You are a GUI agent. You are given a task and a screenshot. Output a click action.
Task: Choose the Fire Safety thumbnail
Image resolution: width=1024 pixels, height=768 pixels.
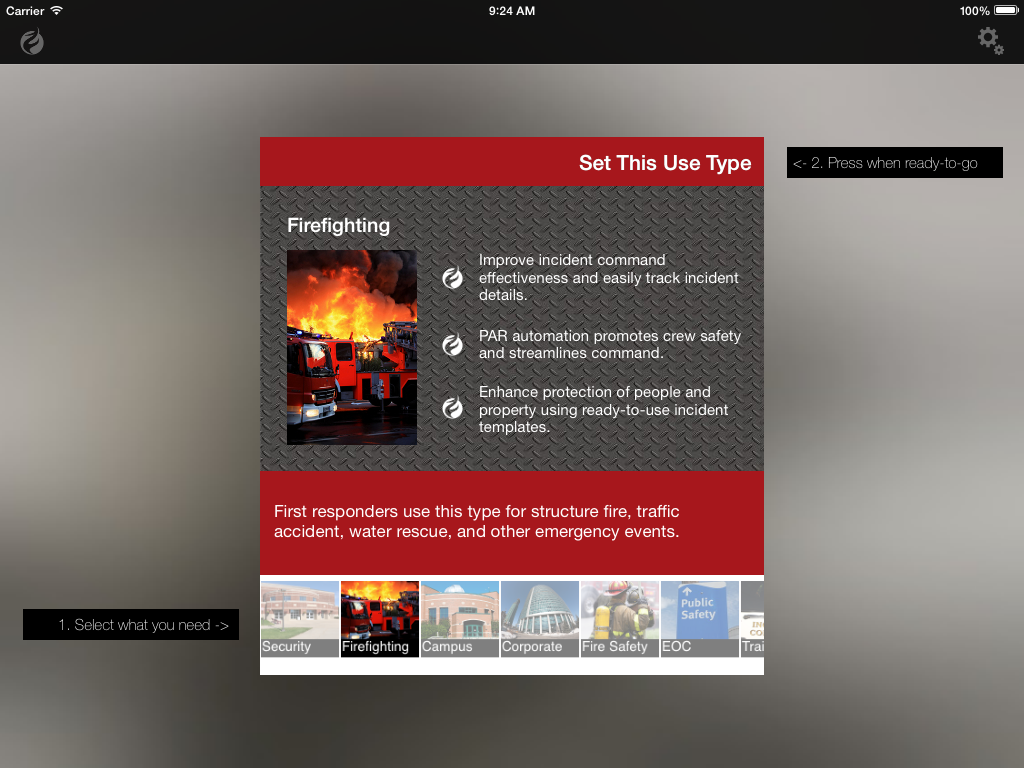[x=619, y=618]
